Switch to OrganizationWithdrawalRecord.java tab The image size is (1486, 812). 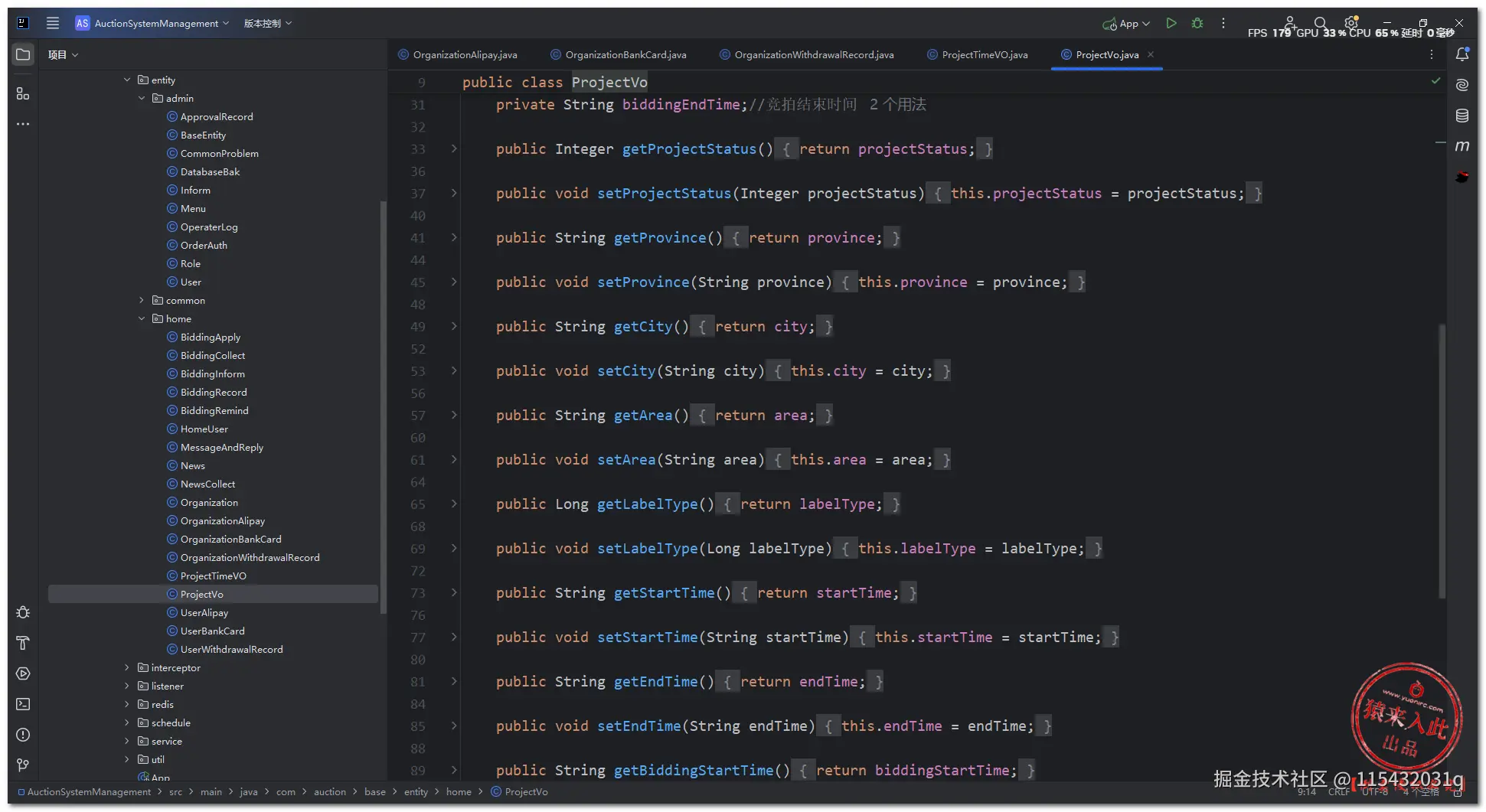pyautogui.click(x=807, y=54)
